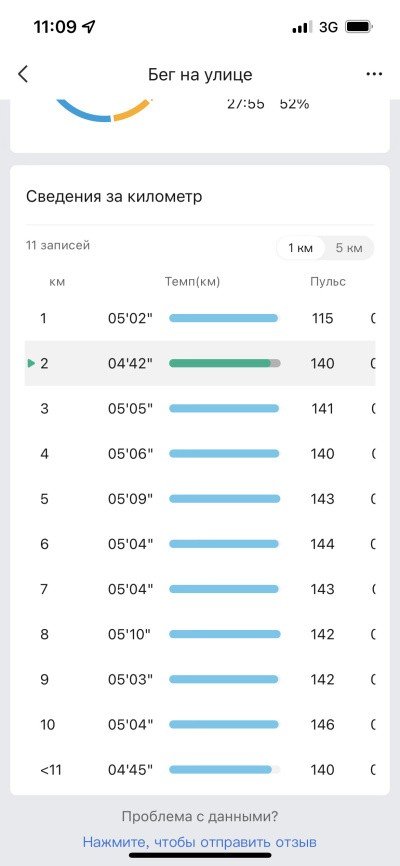Tap the battery icon in status bar
The width and height of the screenshot is (400, 866).
coord(359,27)
